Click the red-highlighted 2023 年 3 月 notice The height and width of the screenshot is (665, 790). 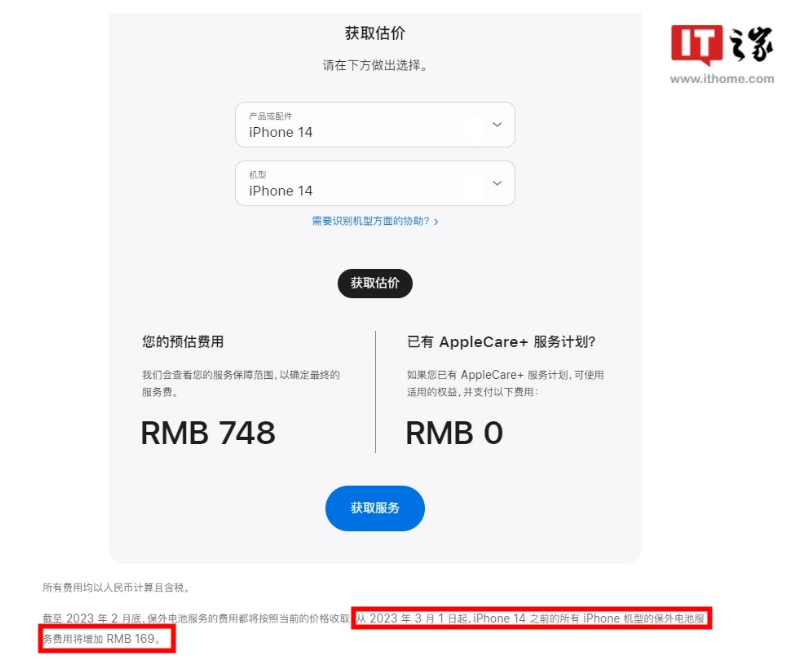coord(532,618)
